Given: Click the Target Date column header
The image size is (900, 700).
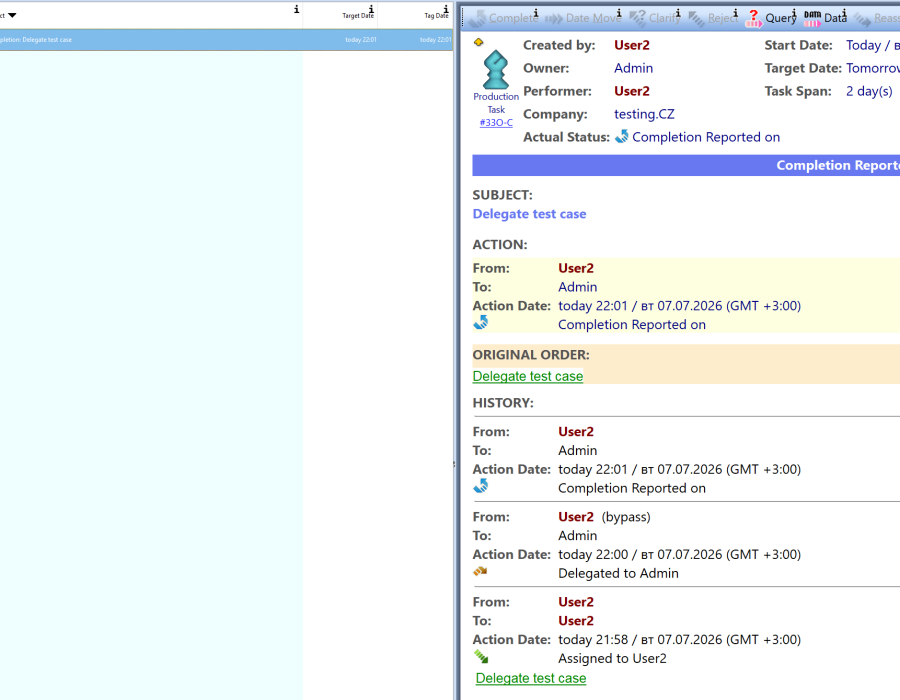Looking at the screenshot, I should point(358,15).
